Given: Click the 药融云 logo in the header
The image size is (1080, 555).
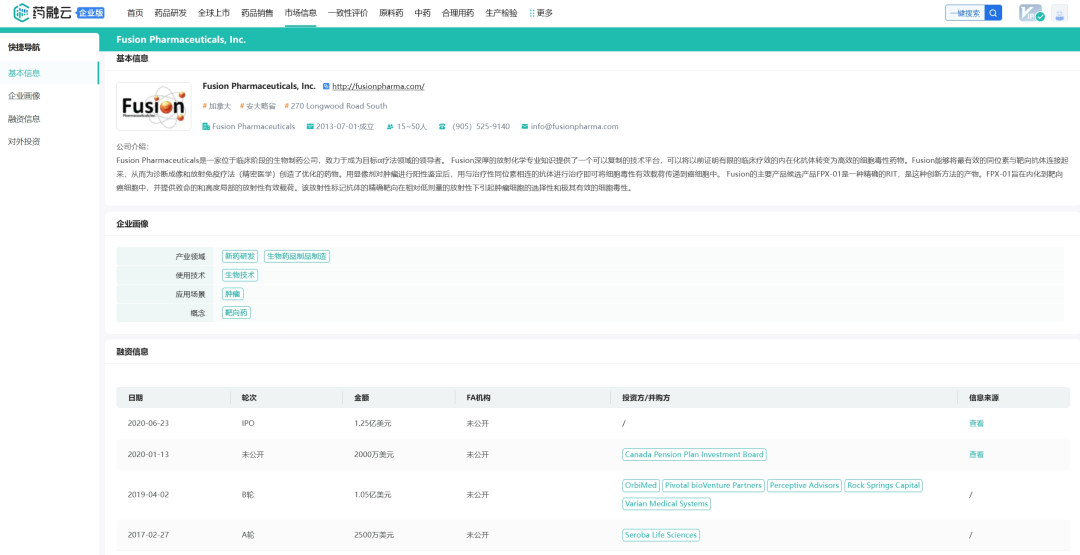Looking at the screenshot, I should [x=44, y=13].
